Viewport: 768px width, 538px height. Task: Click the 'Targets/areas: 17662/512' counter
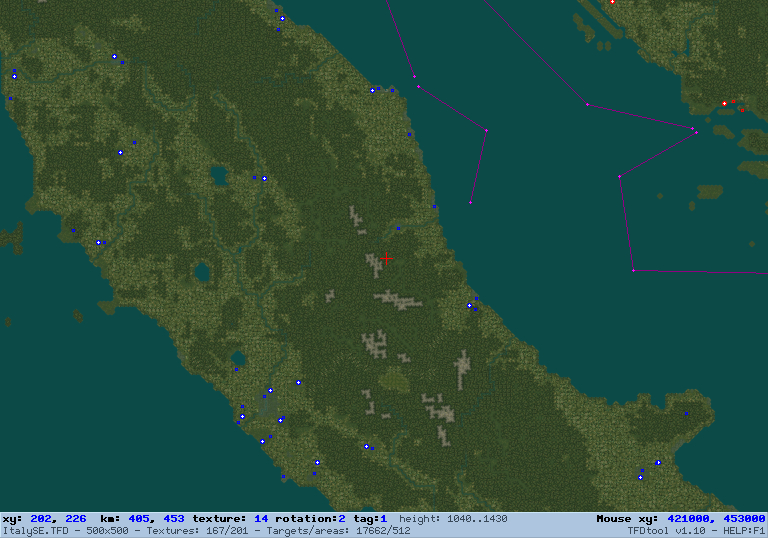(338, 531)
